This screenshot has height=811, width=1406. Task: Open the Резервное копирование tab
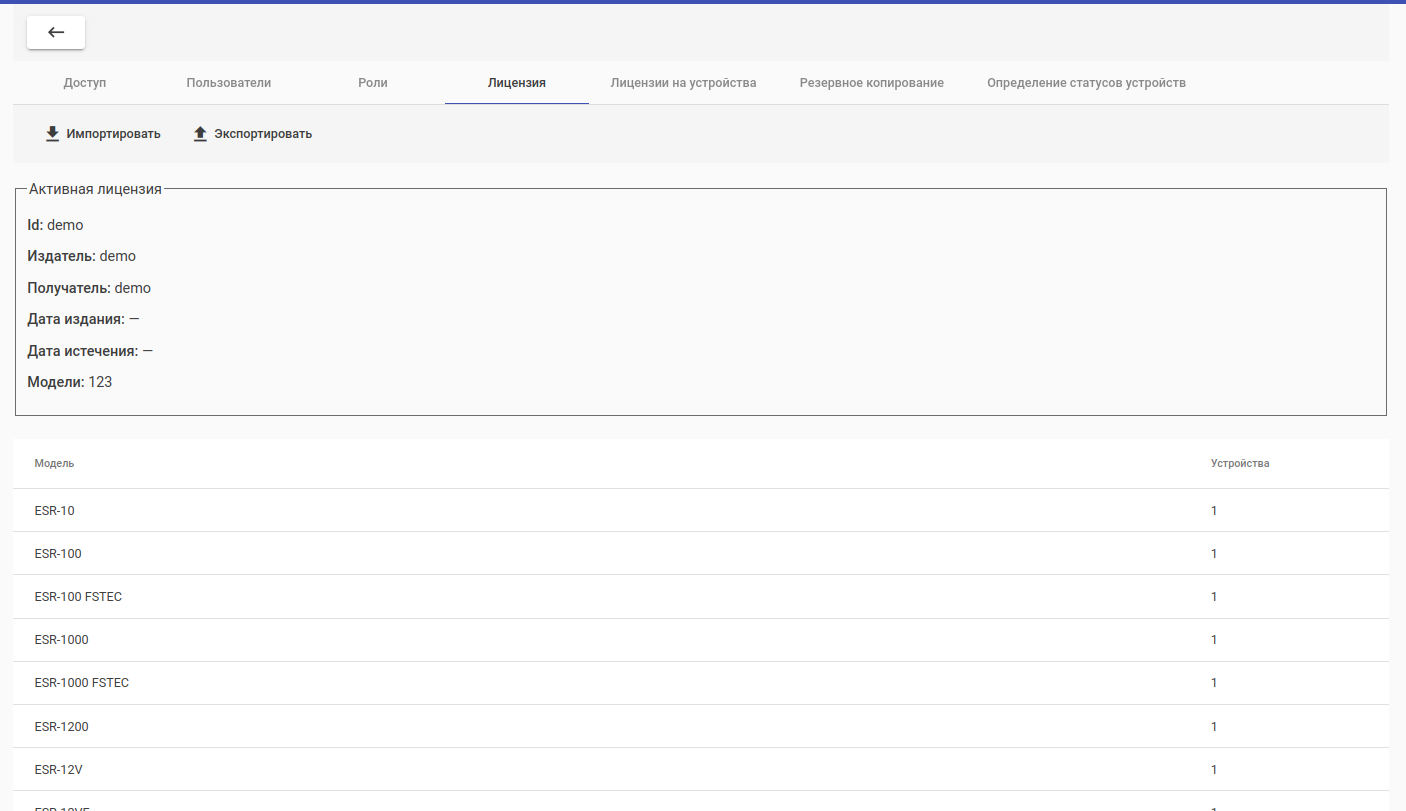(871, 83)
